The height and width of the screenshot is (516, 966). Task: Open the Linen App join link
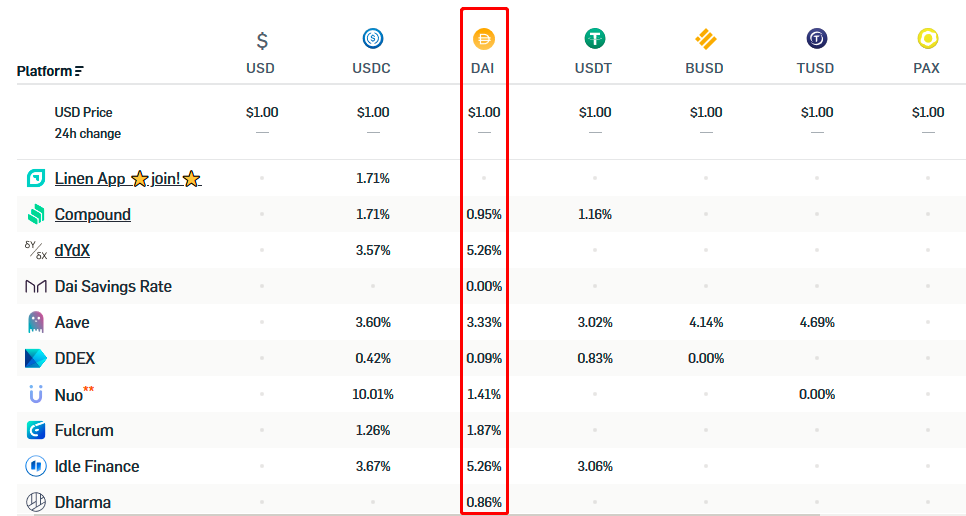[128, 179]
